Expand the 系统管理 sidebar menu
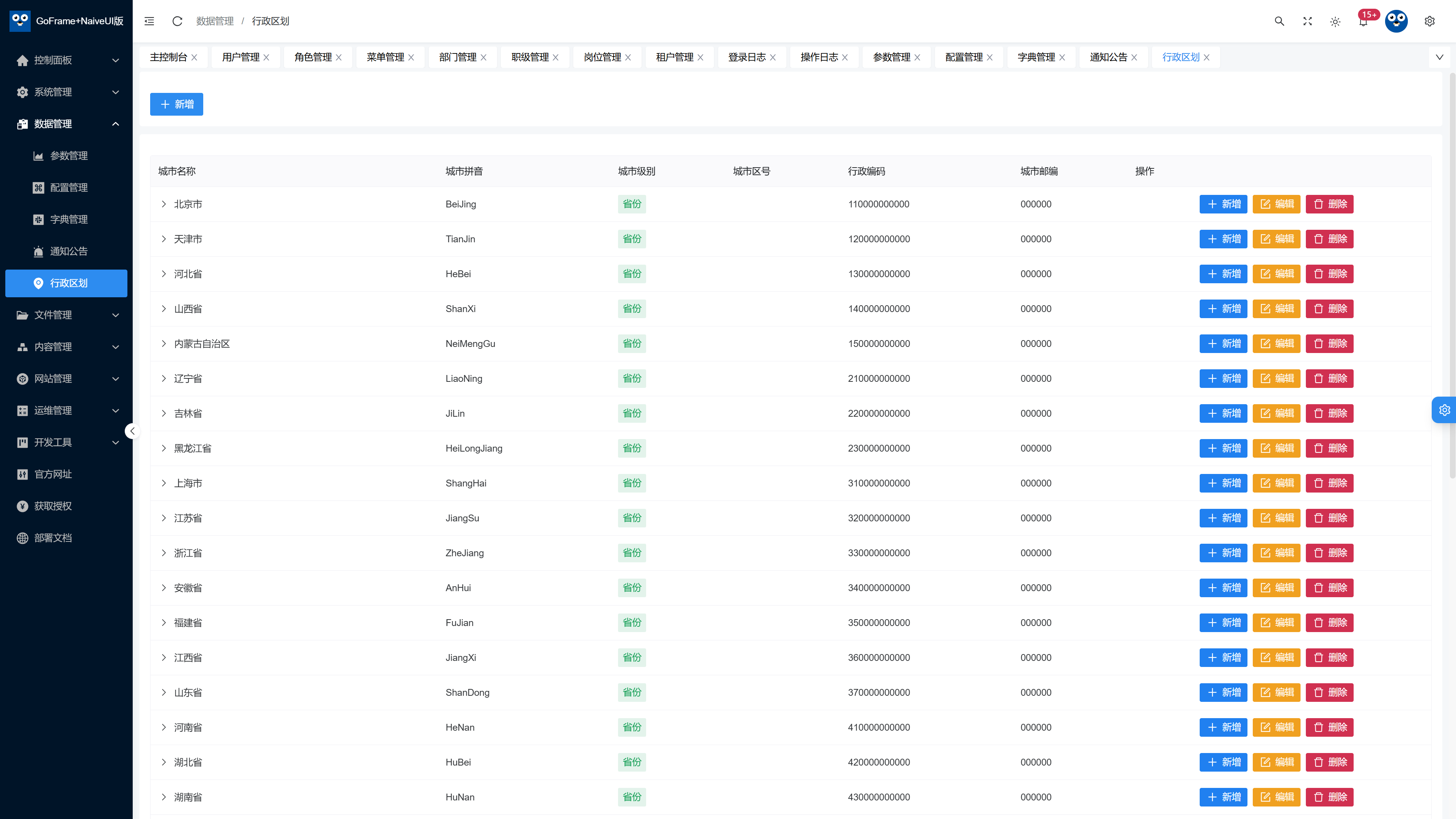 click(x=66, y=92)
